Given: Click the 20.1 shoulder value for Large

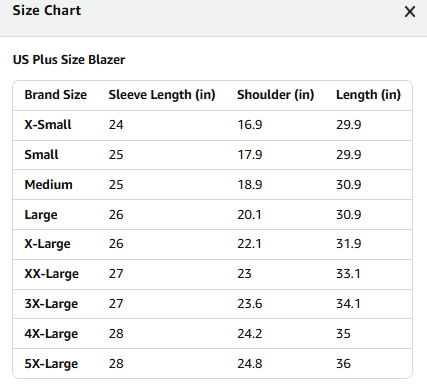Looking at the screenshot, I should (x=249, y=215).
